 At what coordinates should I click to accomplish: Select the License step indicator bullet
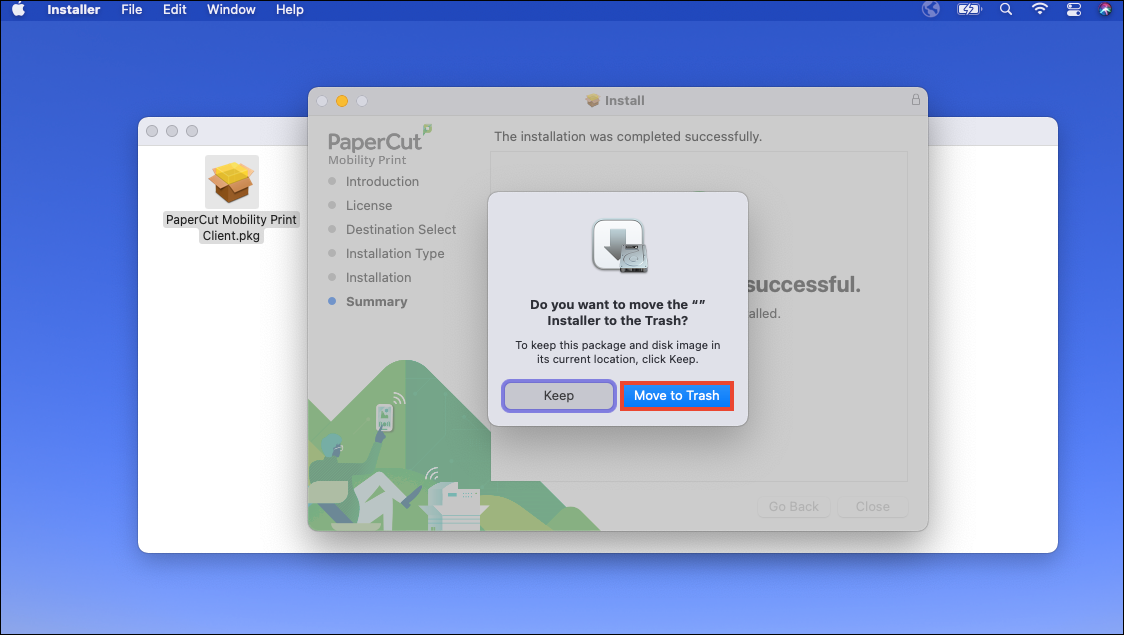click(333, 205)
